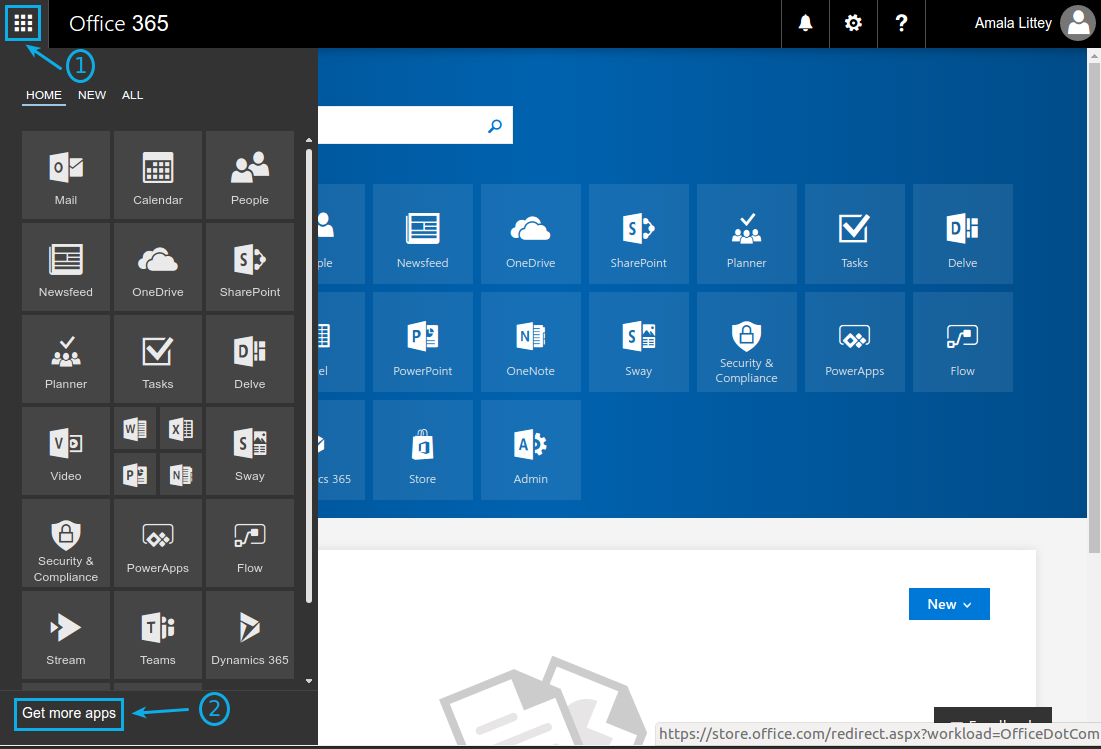
Task: Open the Video app tile
Action: 66,451
